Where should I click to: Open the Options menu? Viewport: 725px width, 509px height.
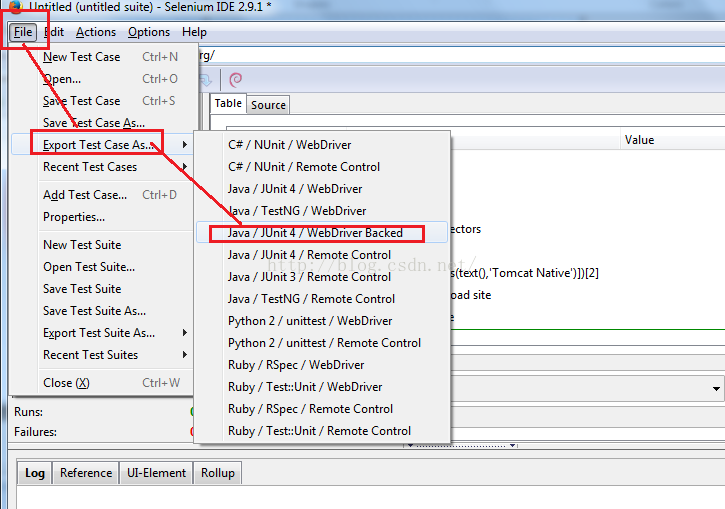149,32
